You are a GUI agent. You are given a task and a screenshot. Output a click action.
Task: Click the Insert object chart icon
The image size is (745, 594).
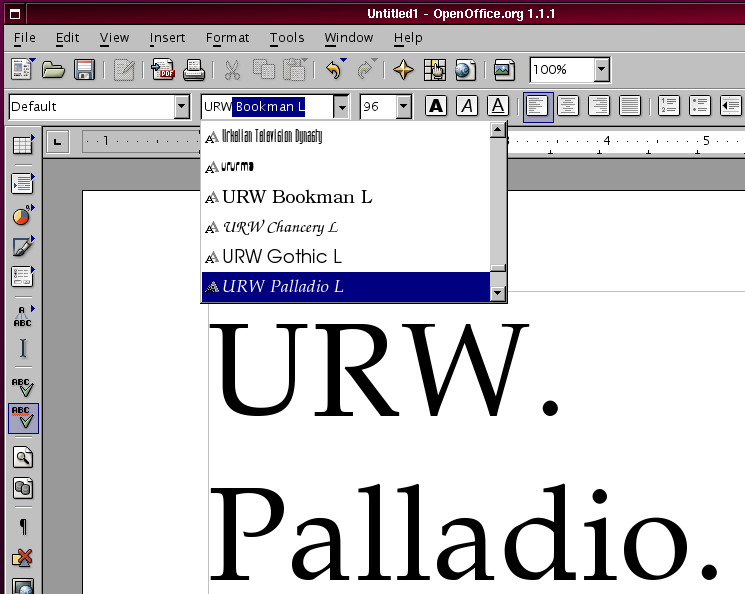pyautogui.click(x=23, y=215)
